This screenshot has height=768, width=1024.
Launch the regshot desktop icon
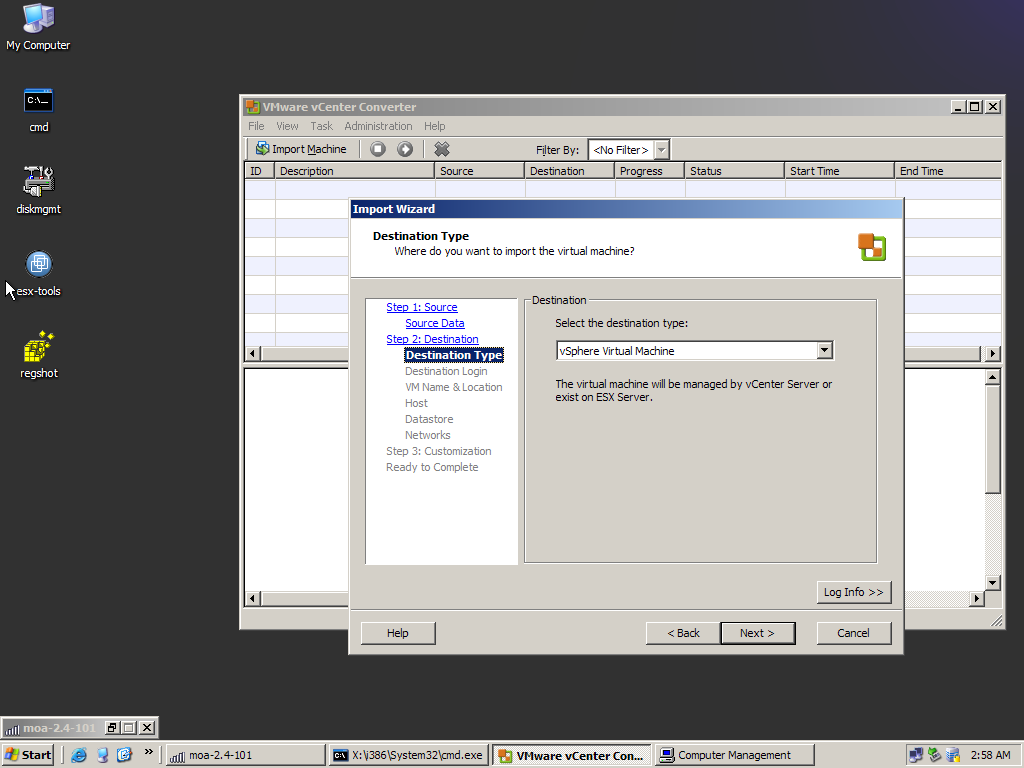click(39, 355)
